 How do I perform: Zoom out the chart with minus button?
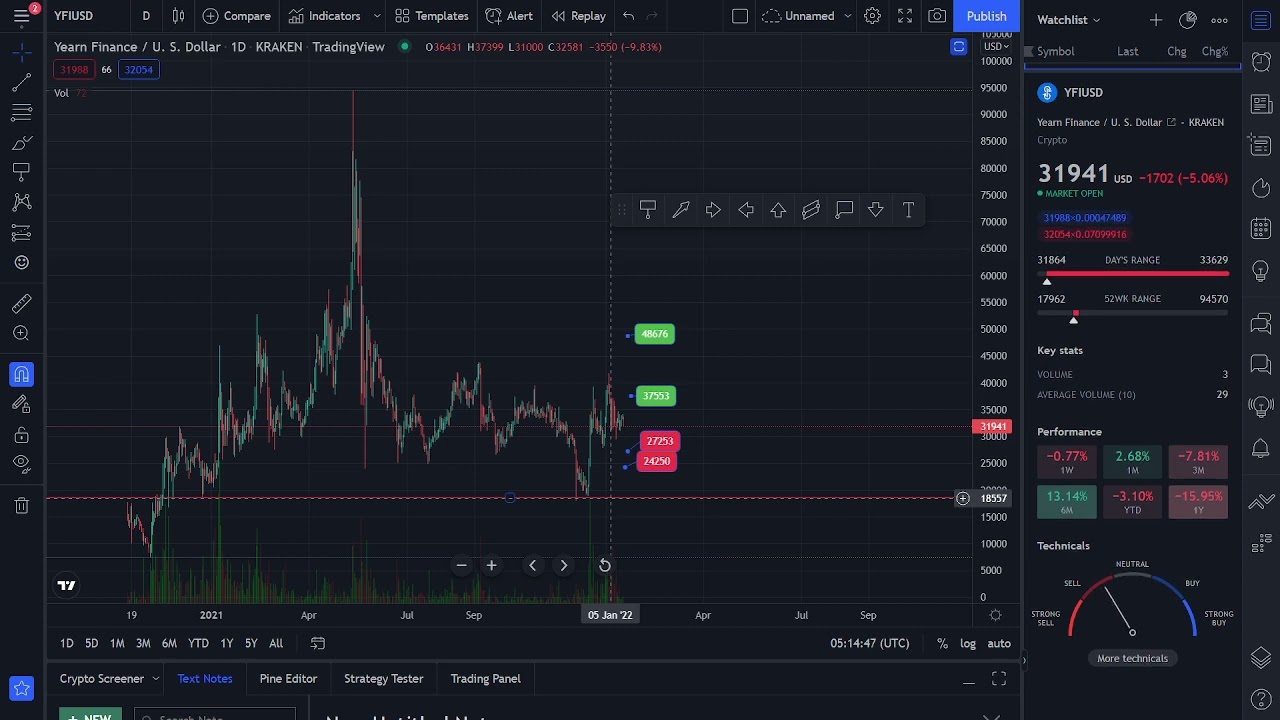[461, 566]
